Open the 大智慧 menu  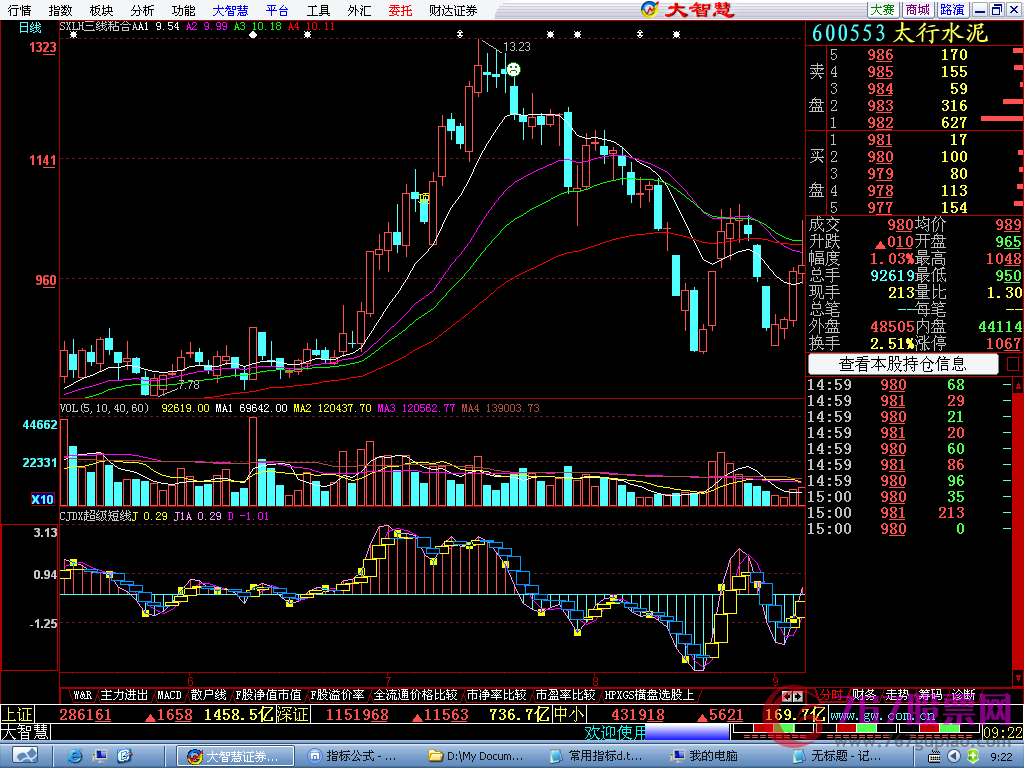point(231,10)
